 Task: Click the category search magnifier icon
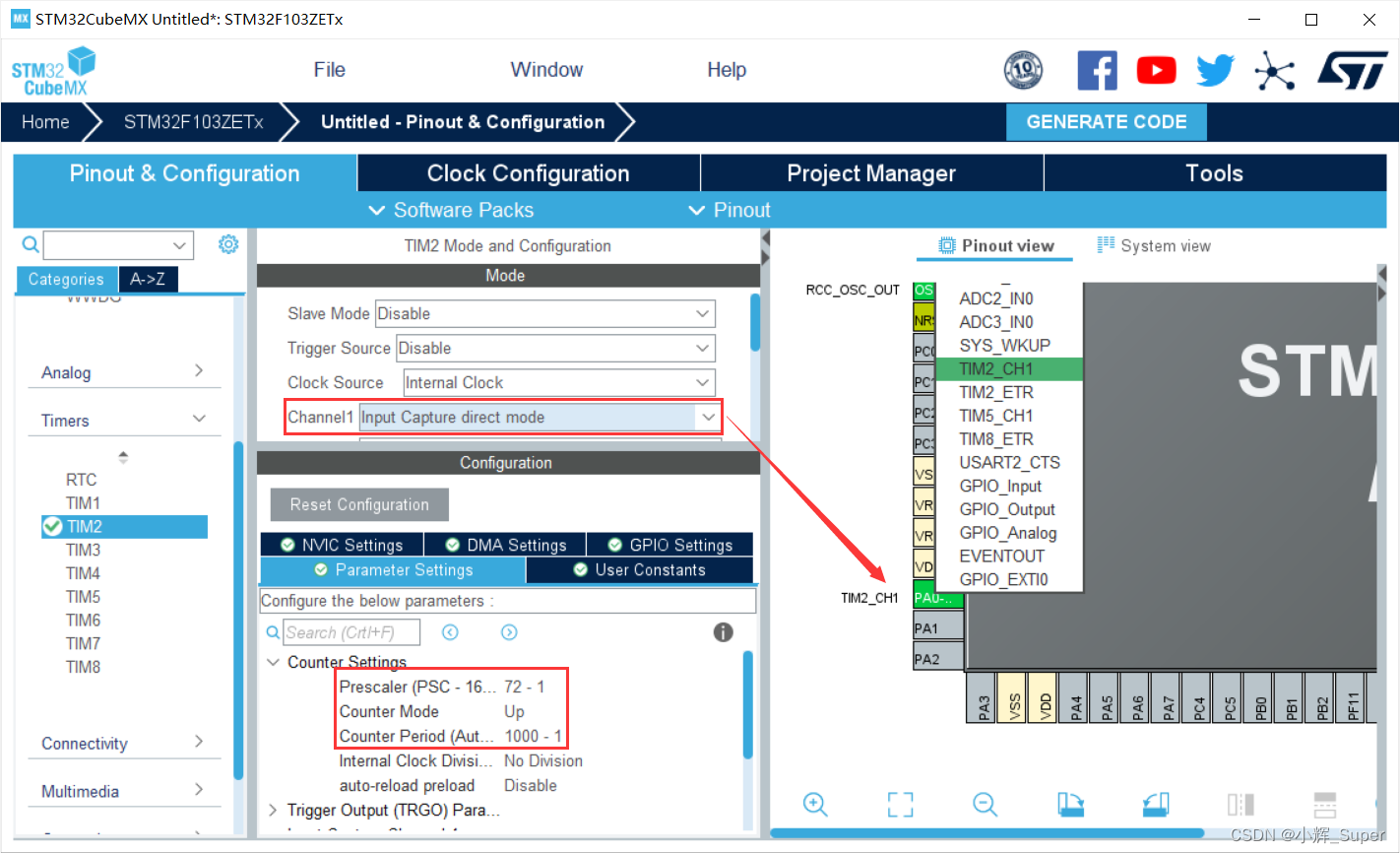31,244
